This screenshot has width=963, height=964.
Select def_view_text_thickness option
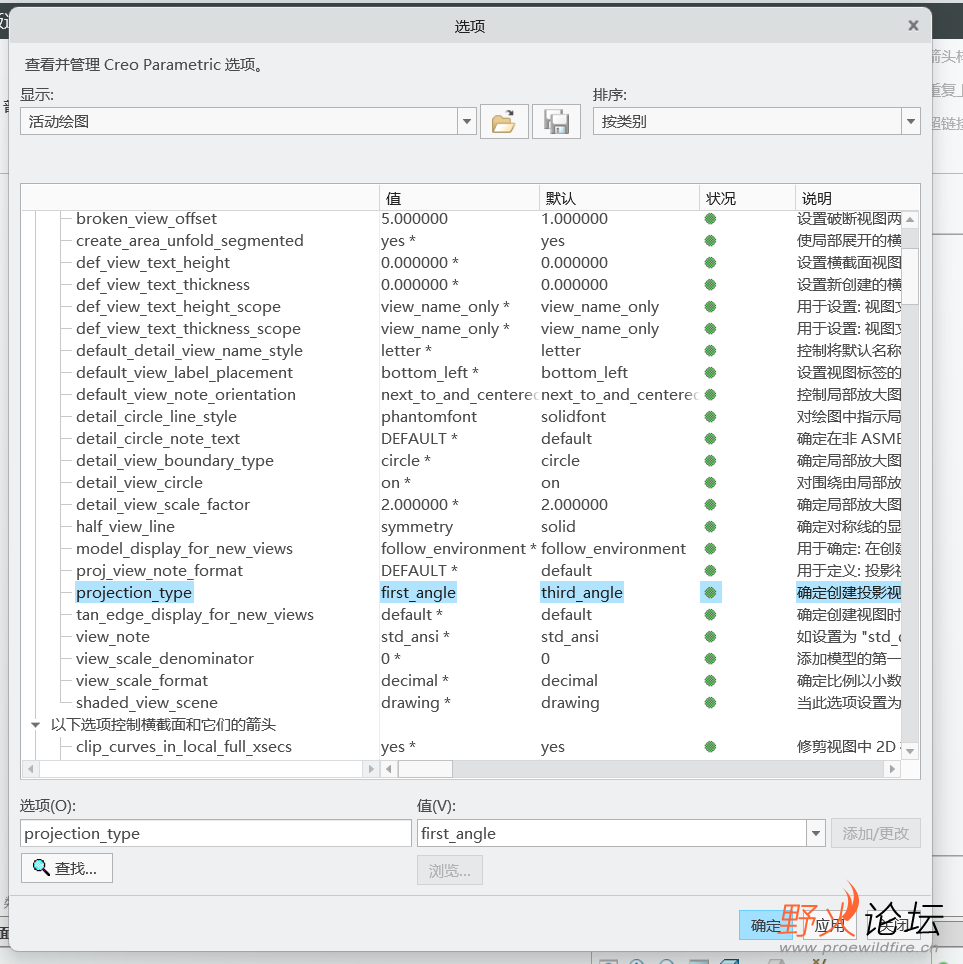(x=163, y=285)
